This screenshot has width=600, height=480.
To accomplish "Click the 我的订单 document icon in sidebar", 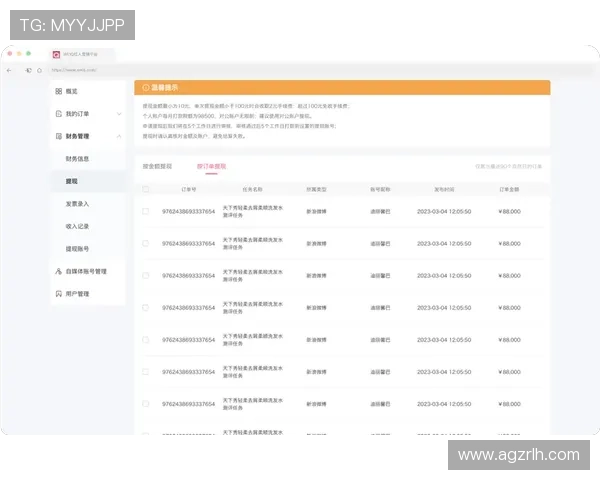I will (59, 114).
